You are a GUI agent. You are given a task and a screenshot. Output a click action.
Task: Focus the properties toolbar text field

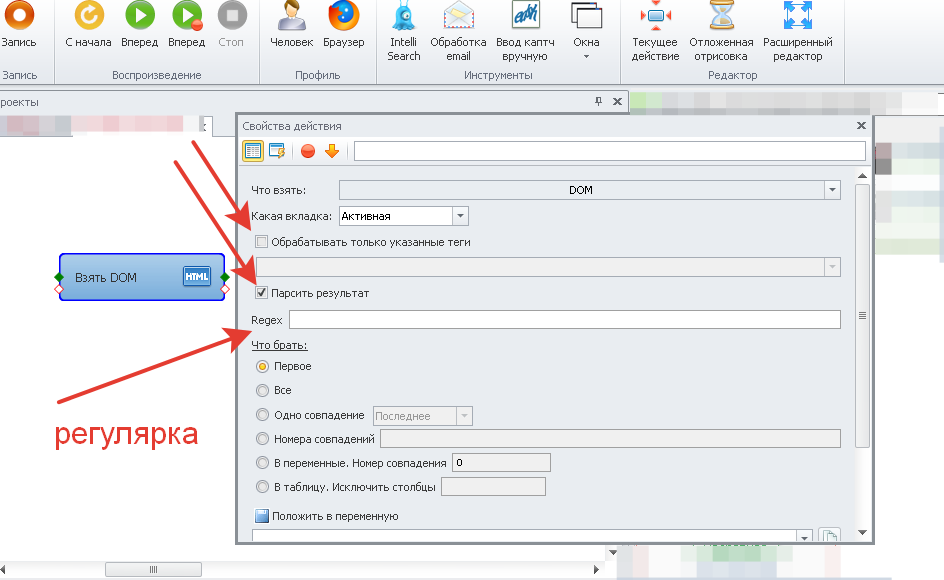(x=609, y=151)
